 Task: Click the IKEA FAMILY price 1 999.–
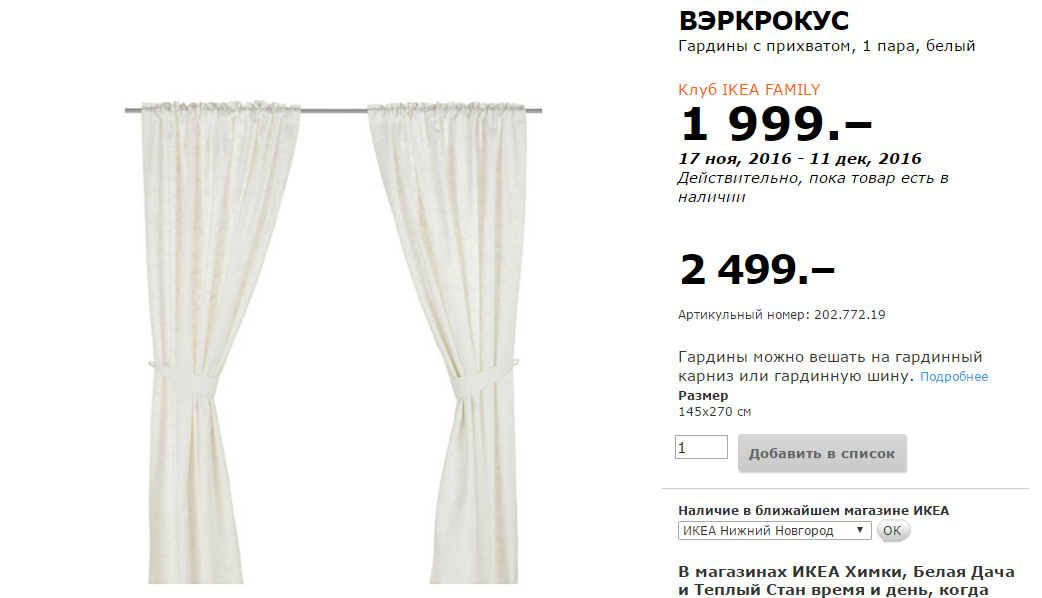(x=775, y=124)
